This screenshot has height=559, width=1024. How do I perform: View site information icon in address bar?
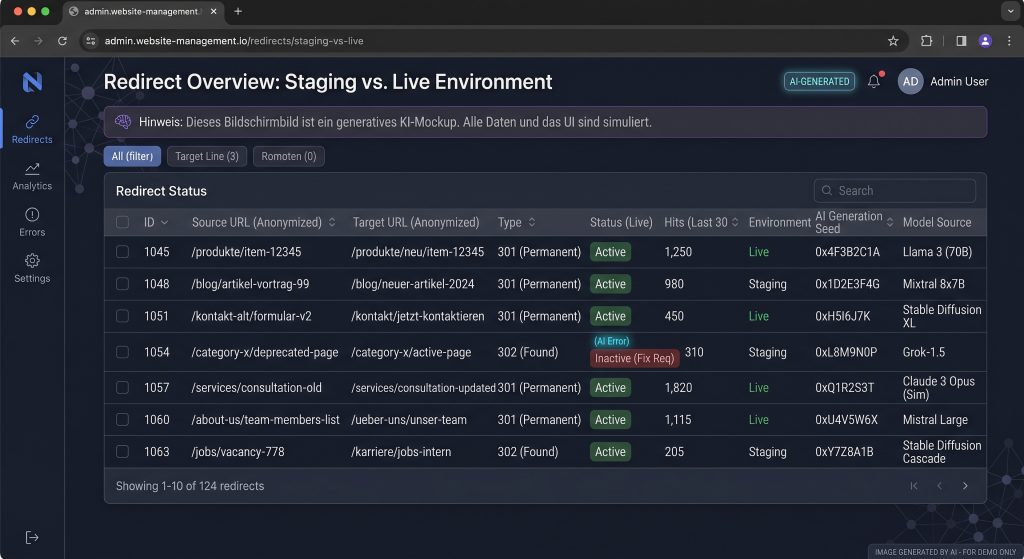coord(91,40)
